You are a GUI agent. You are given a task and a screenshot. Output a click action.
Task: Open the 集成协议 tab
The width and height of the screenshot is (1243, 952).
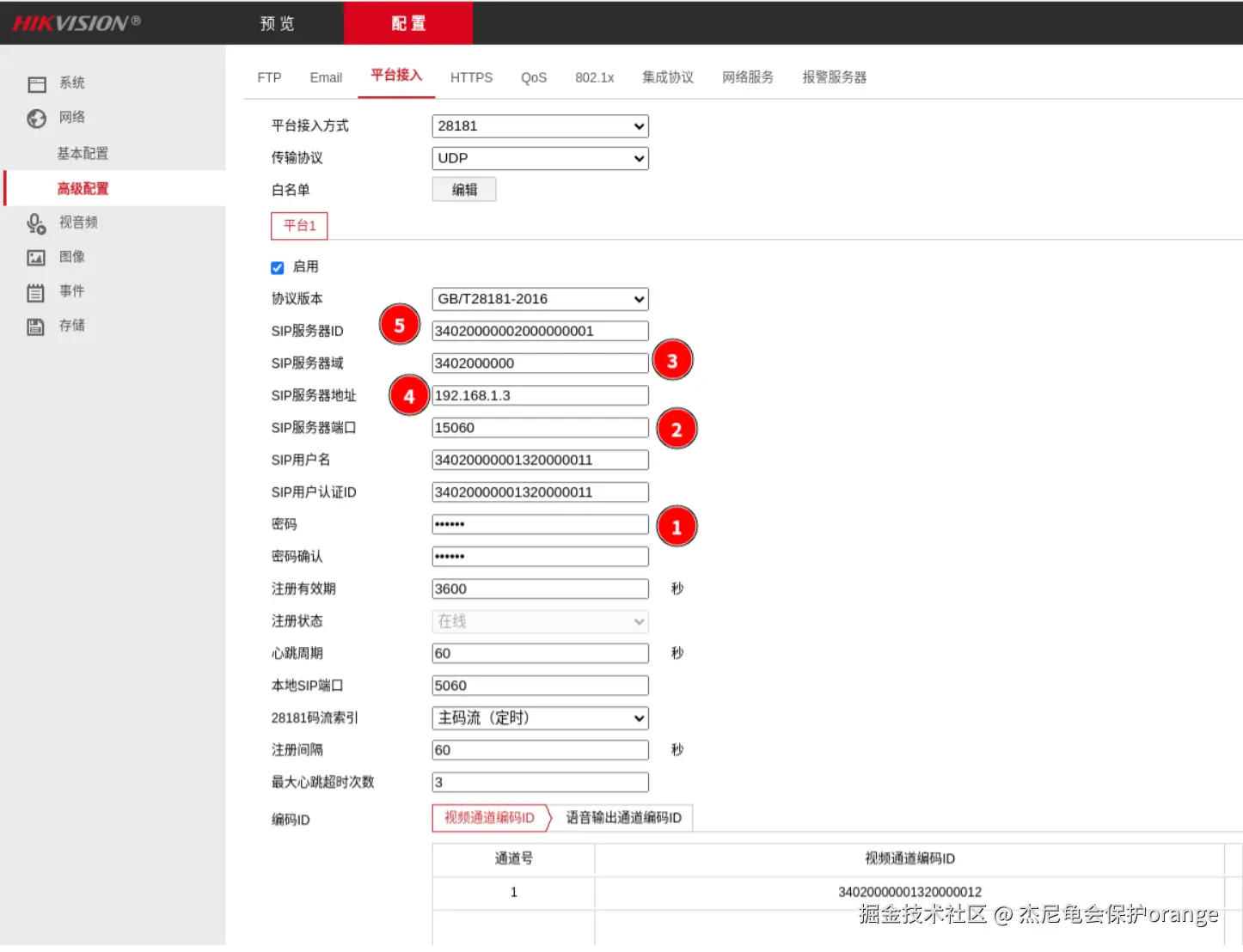(668, 77)
